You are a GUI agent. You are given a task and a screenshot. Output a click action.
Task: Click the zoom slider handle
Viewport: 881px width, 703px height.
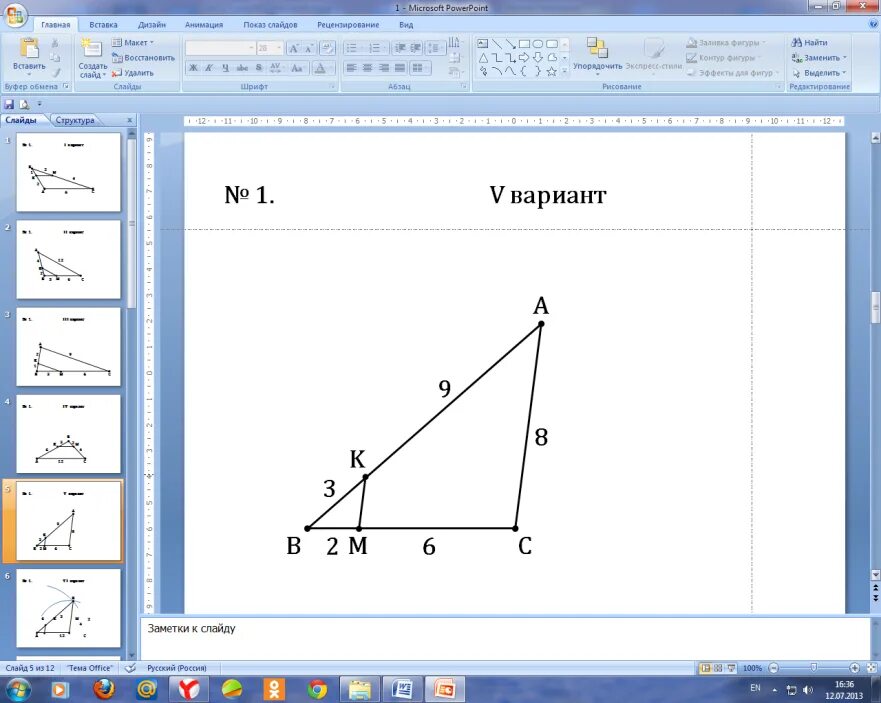tap(814, 668)
